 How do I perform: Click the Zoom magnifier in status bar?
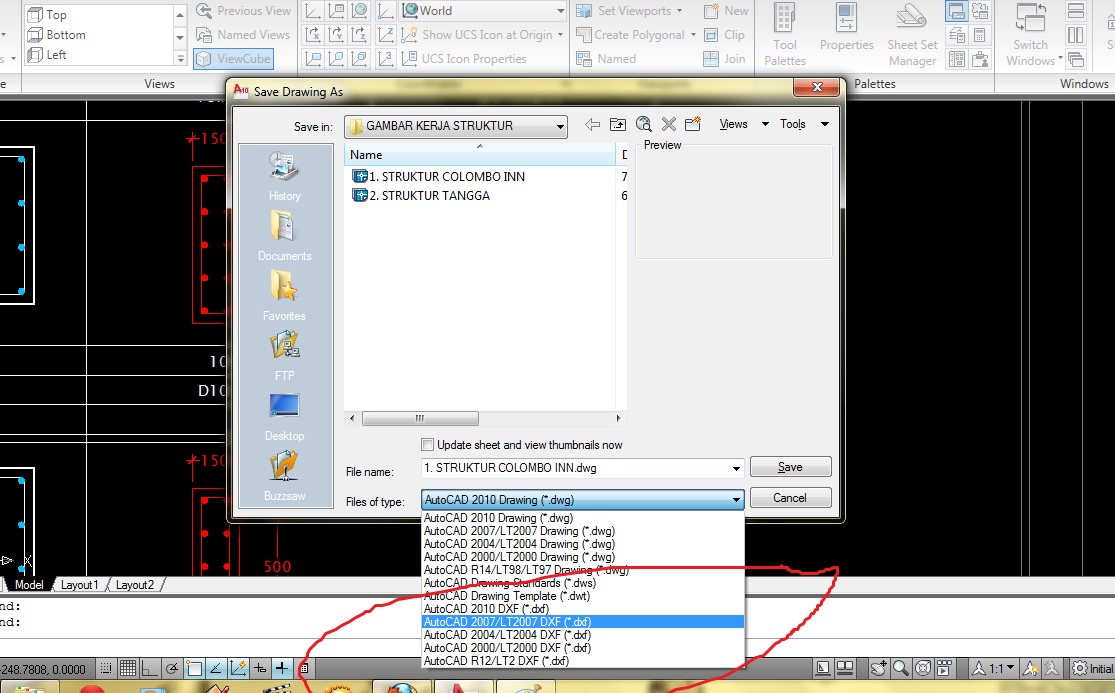[901, 668]
